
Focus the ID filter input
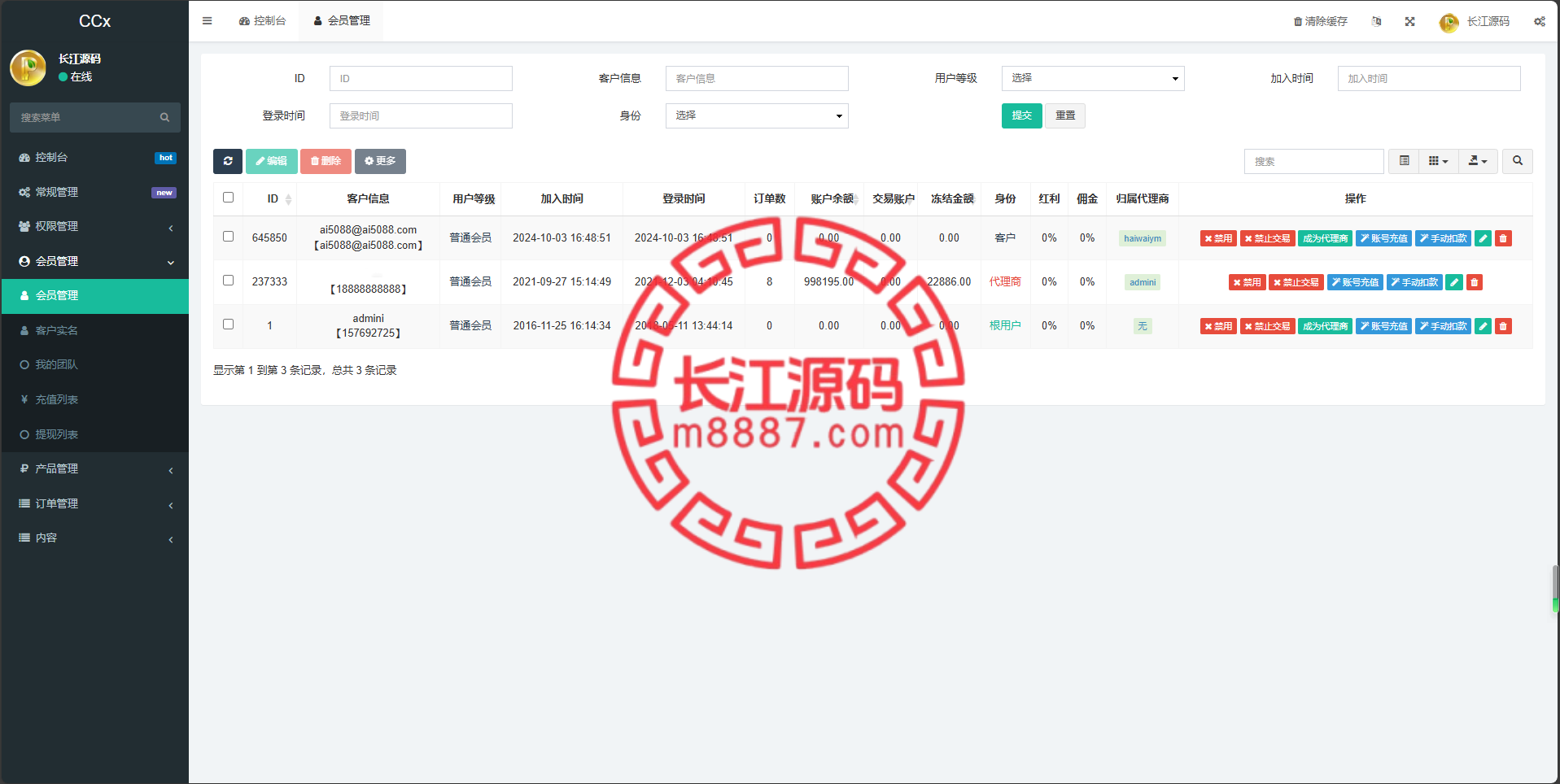[x=421, y=79]
